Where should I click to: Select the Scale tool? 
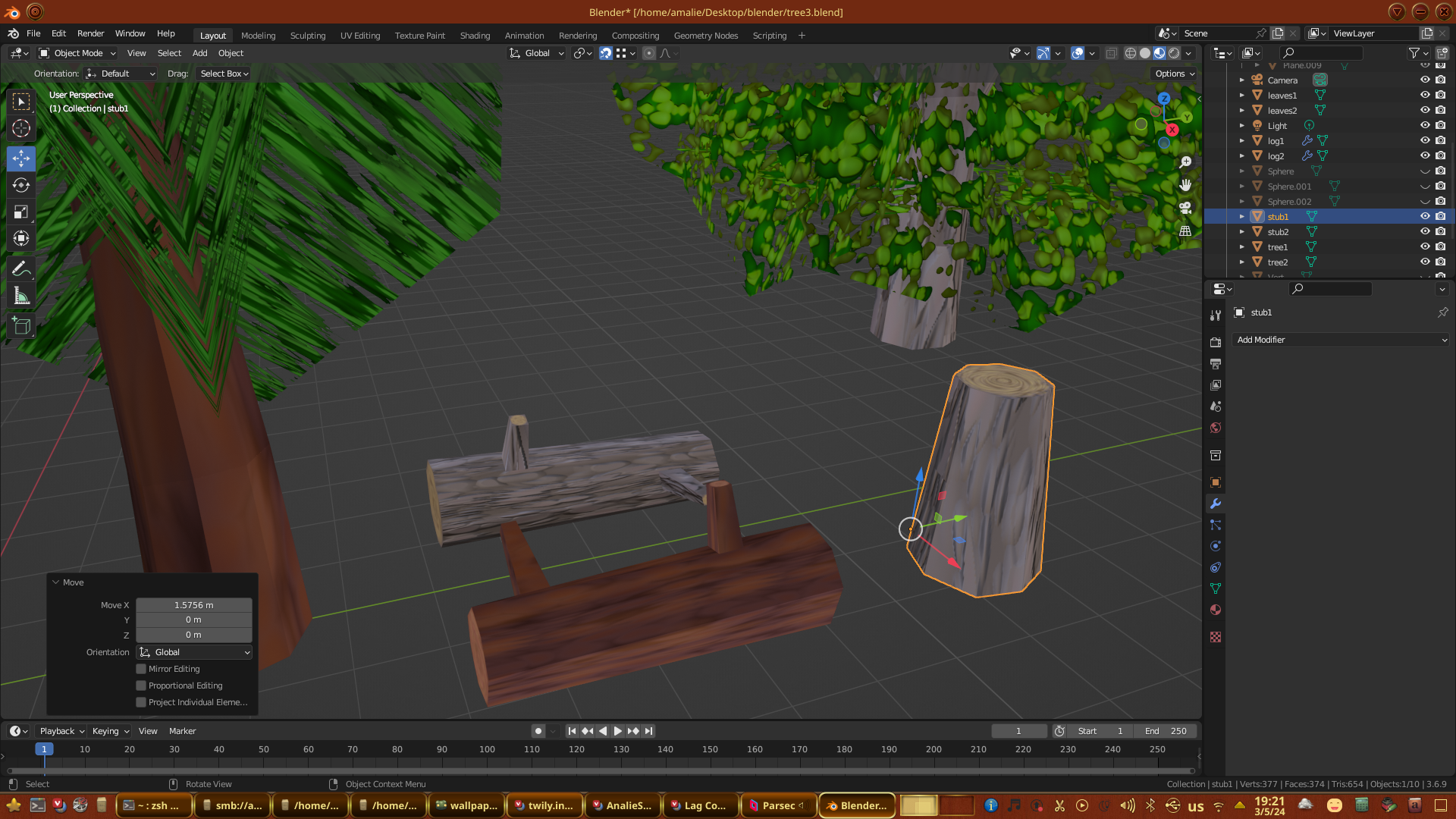[x=21, y=212]
